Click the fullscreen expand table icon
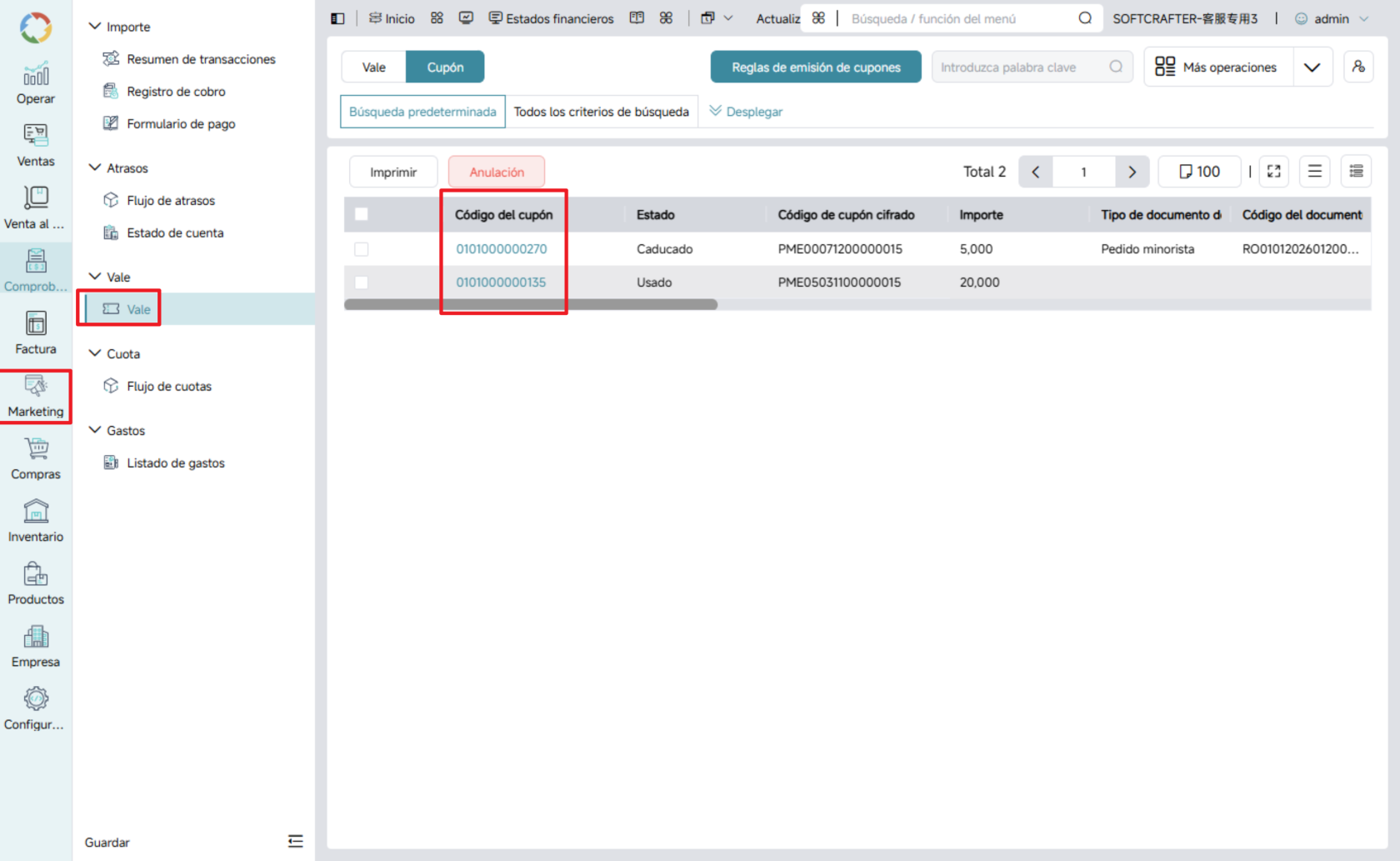This screenshot has width=1400, height=861. [x=1274, y=172]
